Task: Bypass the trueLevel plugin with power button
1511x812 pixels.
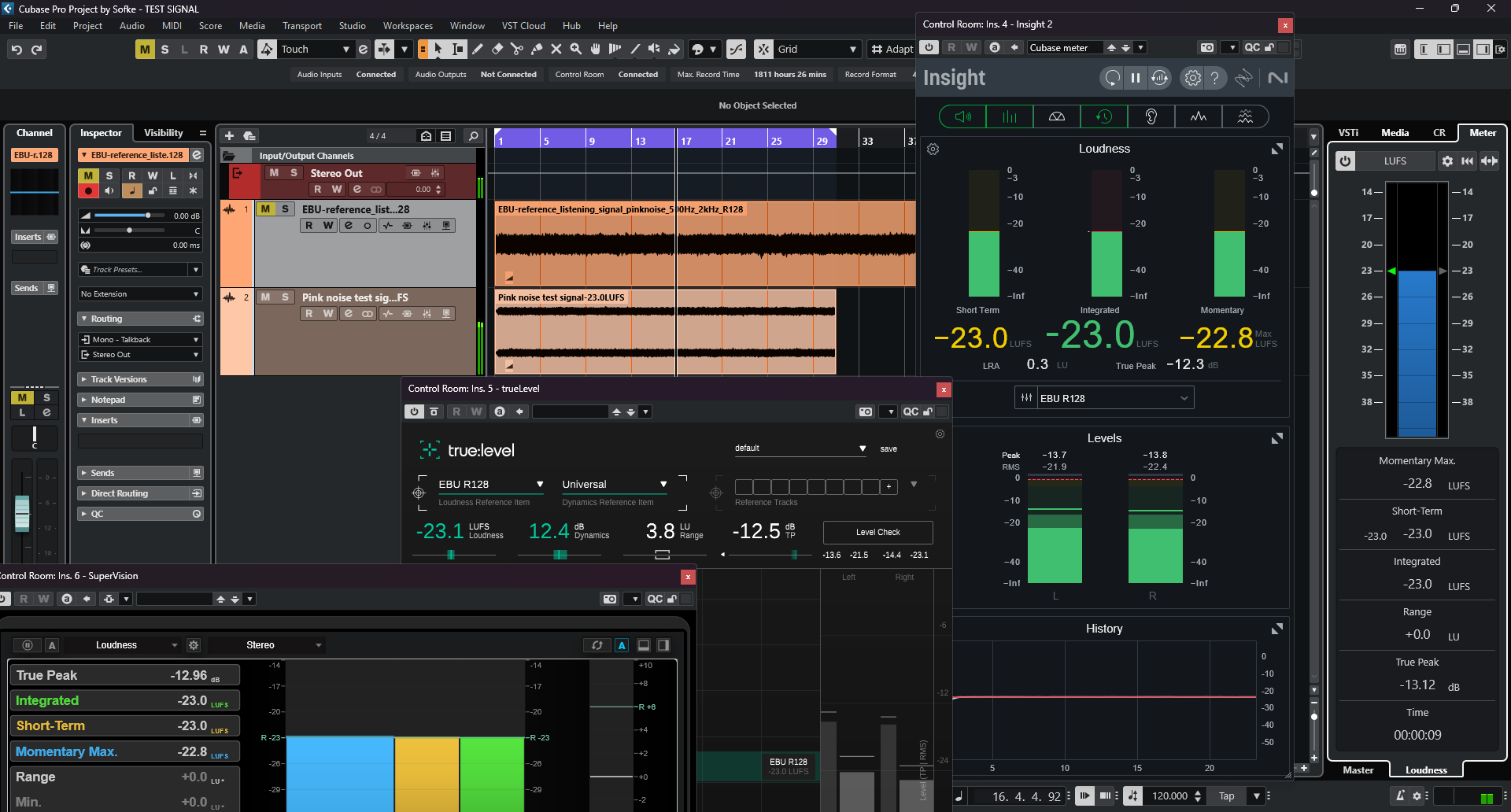Action: tap(414, 412)
